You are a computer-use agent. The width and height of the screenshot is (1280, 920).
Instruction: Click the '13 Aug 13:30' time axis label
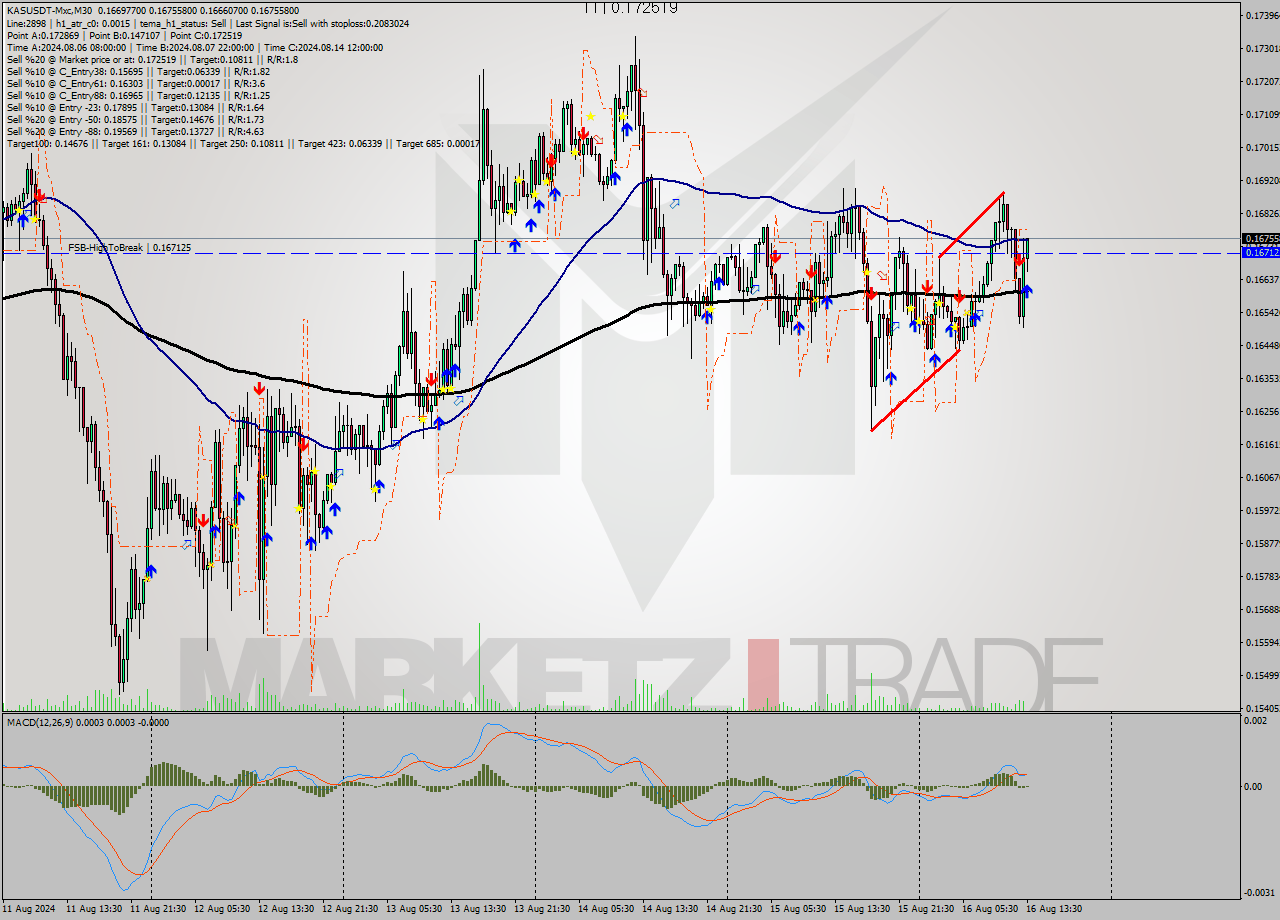pos(476,909)
